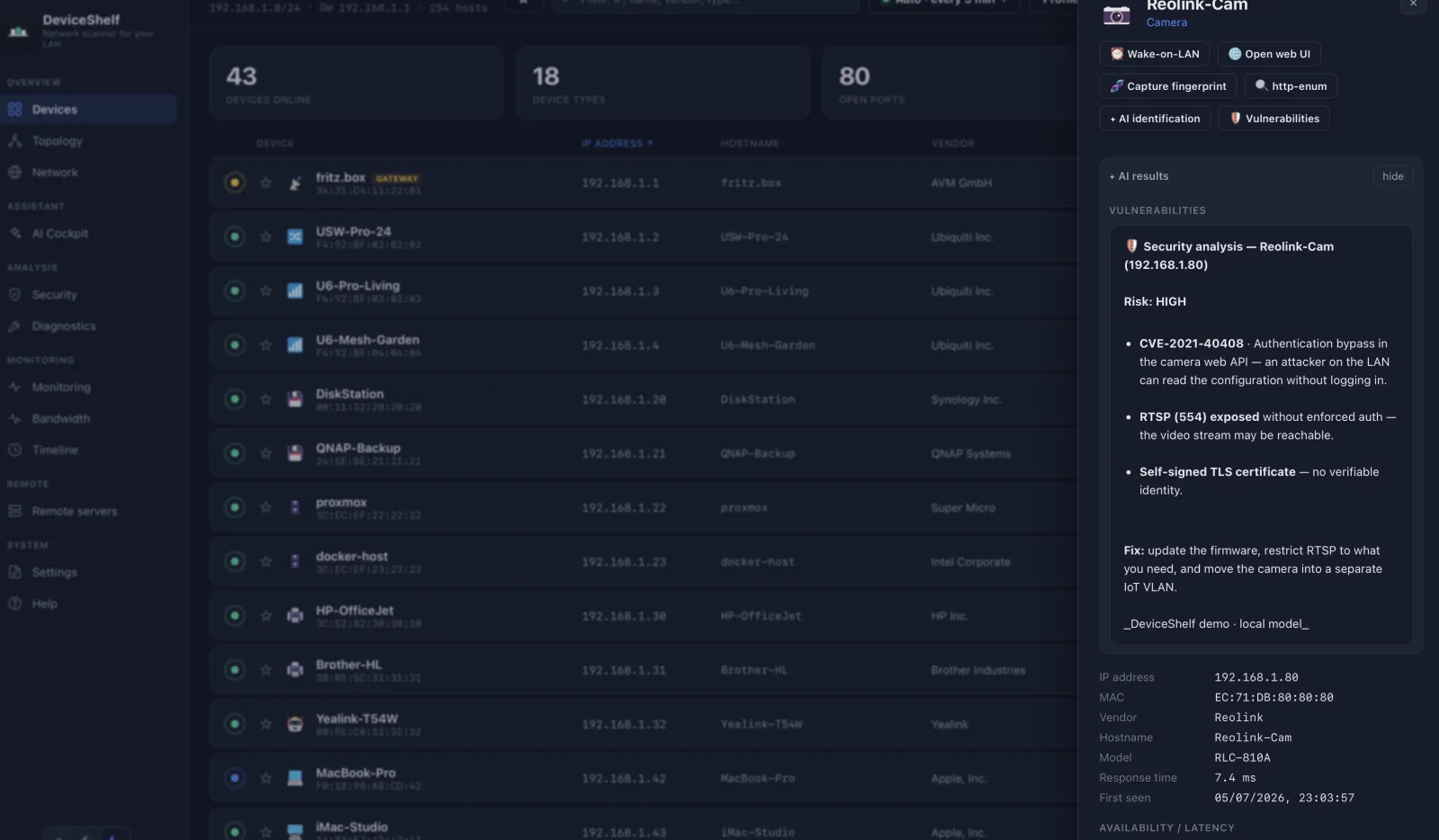The height and width of the screenshot is (840, 1439).
Task: Click the Camera type link
Action: click(x=1166, y=22)
